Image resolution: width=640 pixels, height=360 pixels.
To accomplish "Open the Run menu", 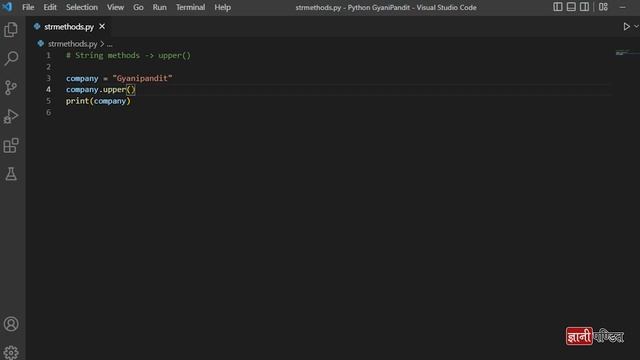I will pyautogui.click(x=160, y=7).
